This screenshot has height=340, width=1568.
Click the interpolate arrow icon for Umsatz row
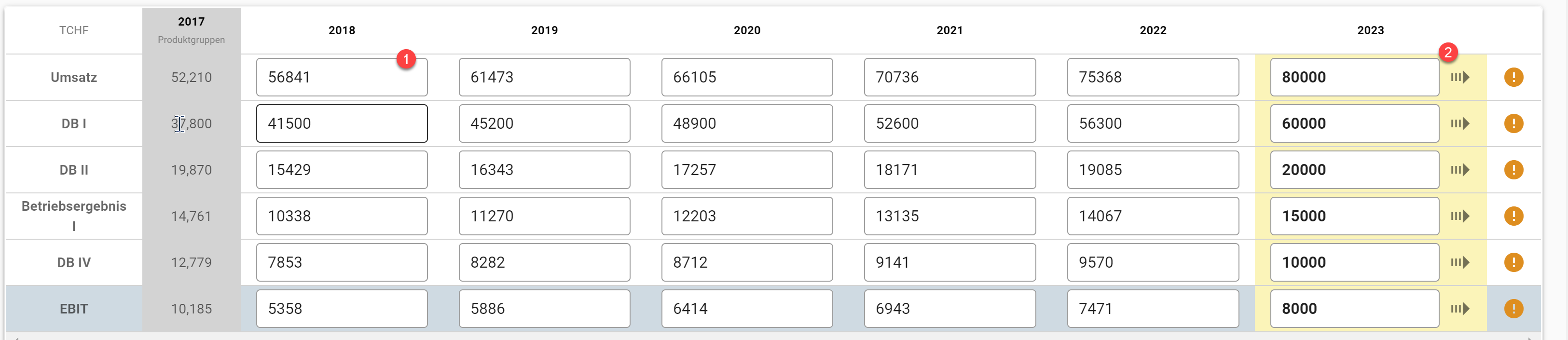click(x=1459, y=77)
